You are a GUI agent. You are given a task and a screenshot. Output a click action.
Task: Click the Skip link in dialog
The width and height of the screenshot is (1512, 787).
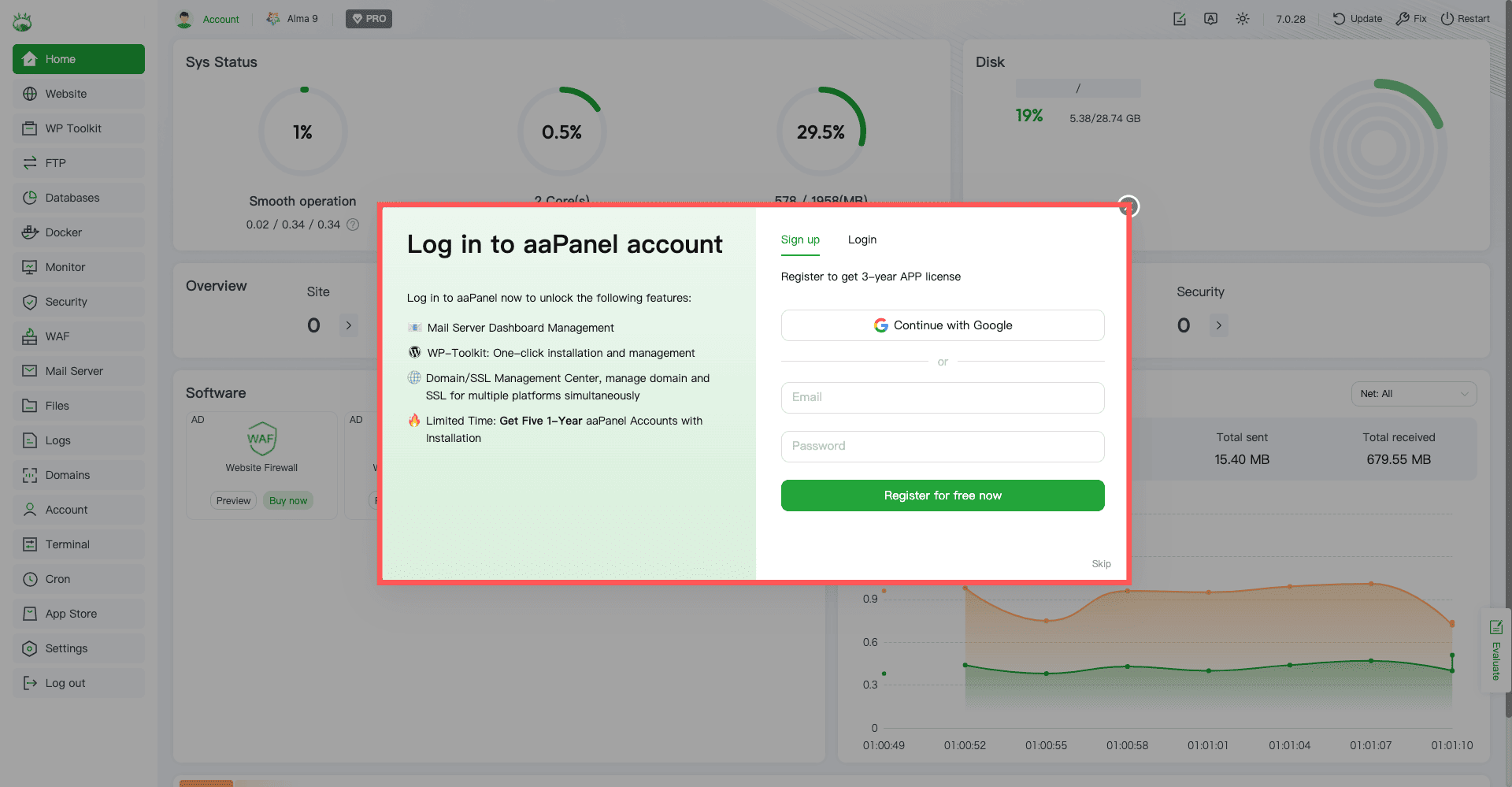pos(1101,564)
